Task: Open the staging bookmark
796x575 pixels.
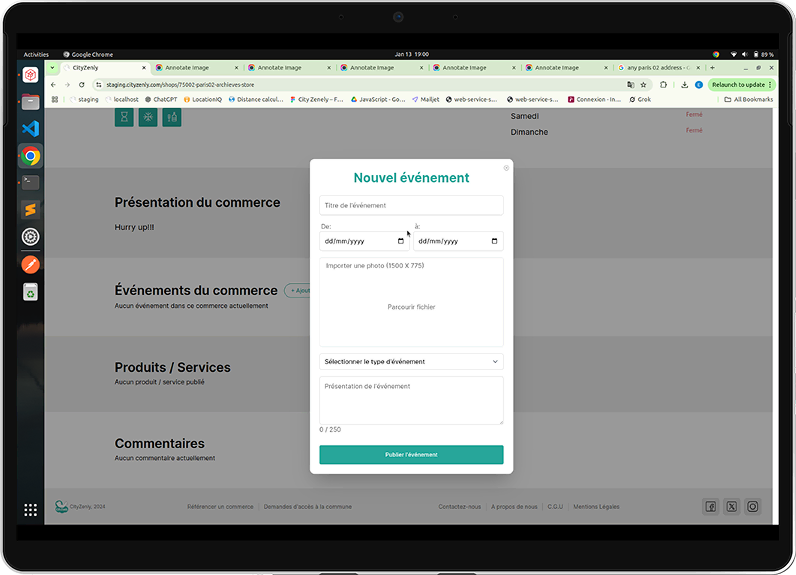Action: pos(84,99)
